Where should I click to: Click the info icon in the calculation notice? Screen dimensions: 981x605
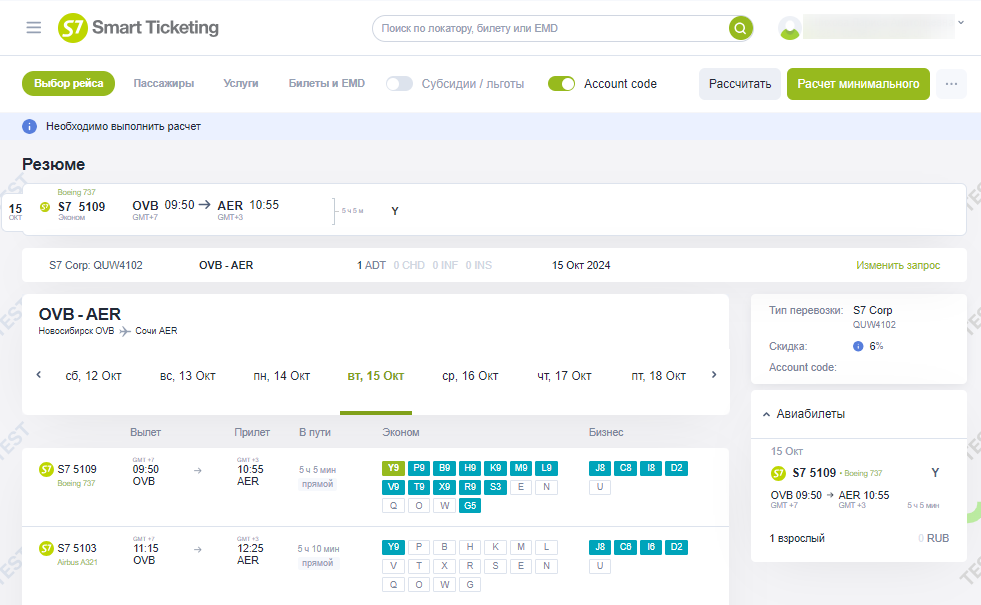pyautogui.click(x=29, y=126)
